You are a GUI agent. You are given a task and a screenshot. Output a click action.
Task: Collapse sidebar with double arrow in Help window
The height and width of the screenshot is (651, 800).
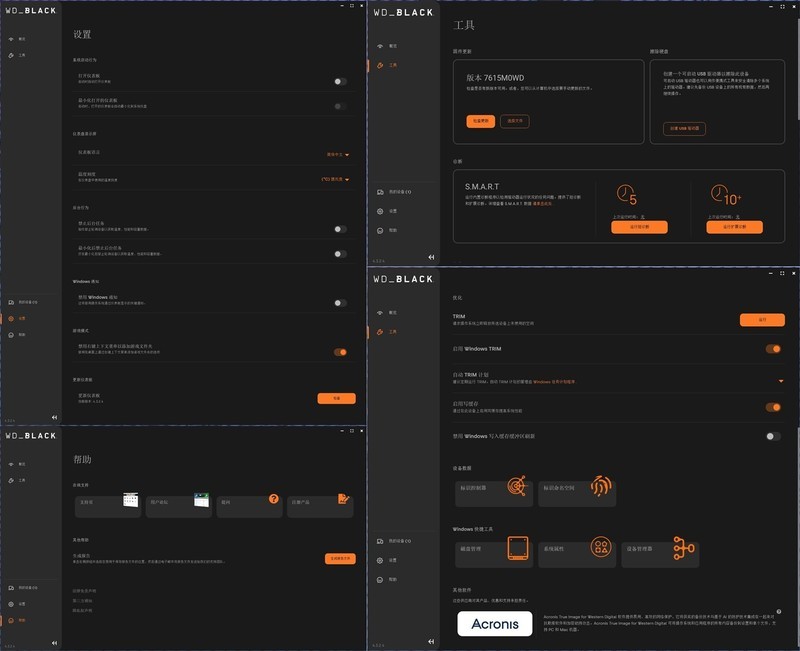pyautogui.click(x=55, y=643)
